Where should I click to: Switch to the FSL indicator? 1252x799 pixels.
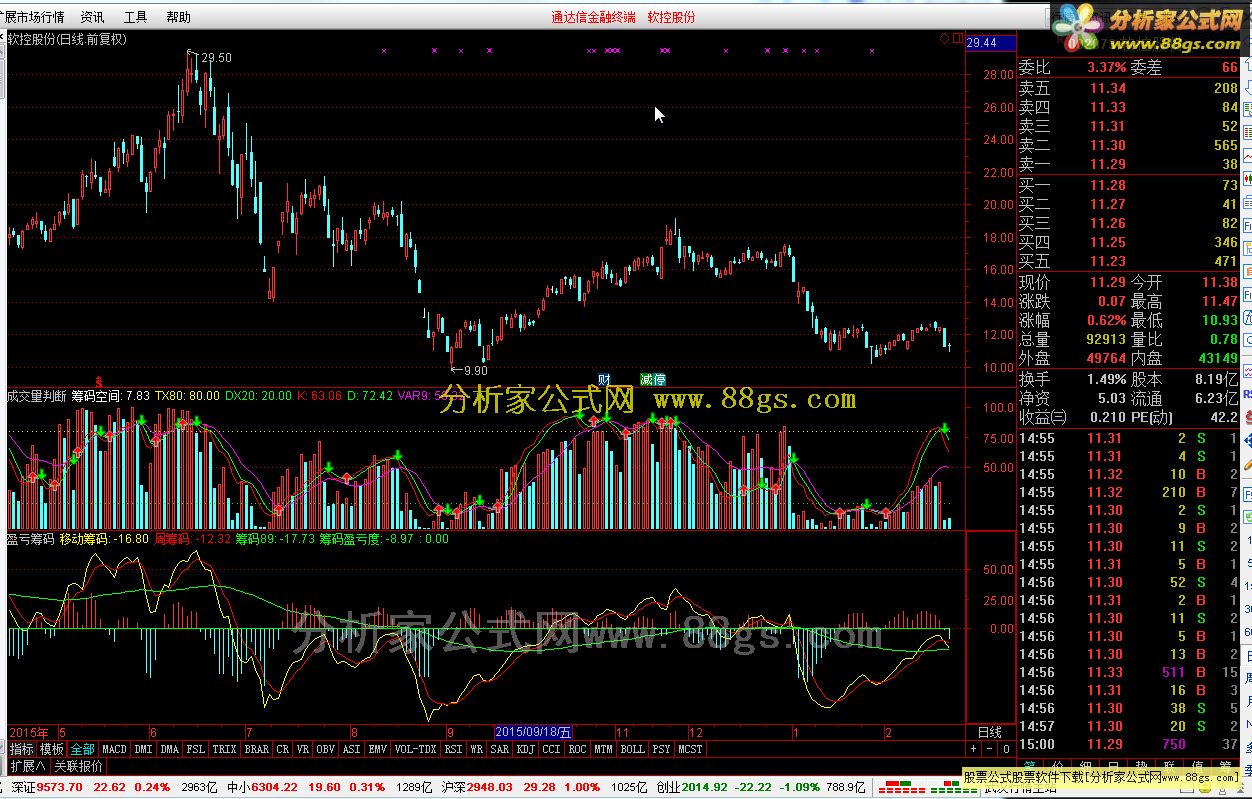[x=196, y=749]
